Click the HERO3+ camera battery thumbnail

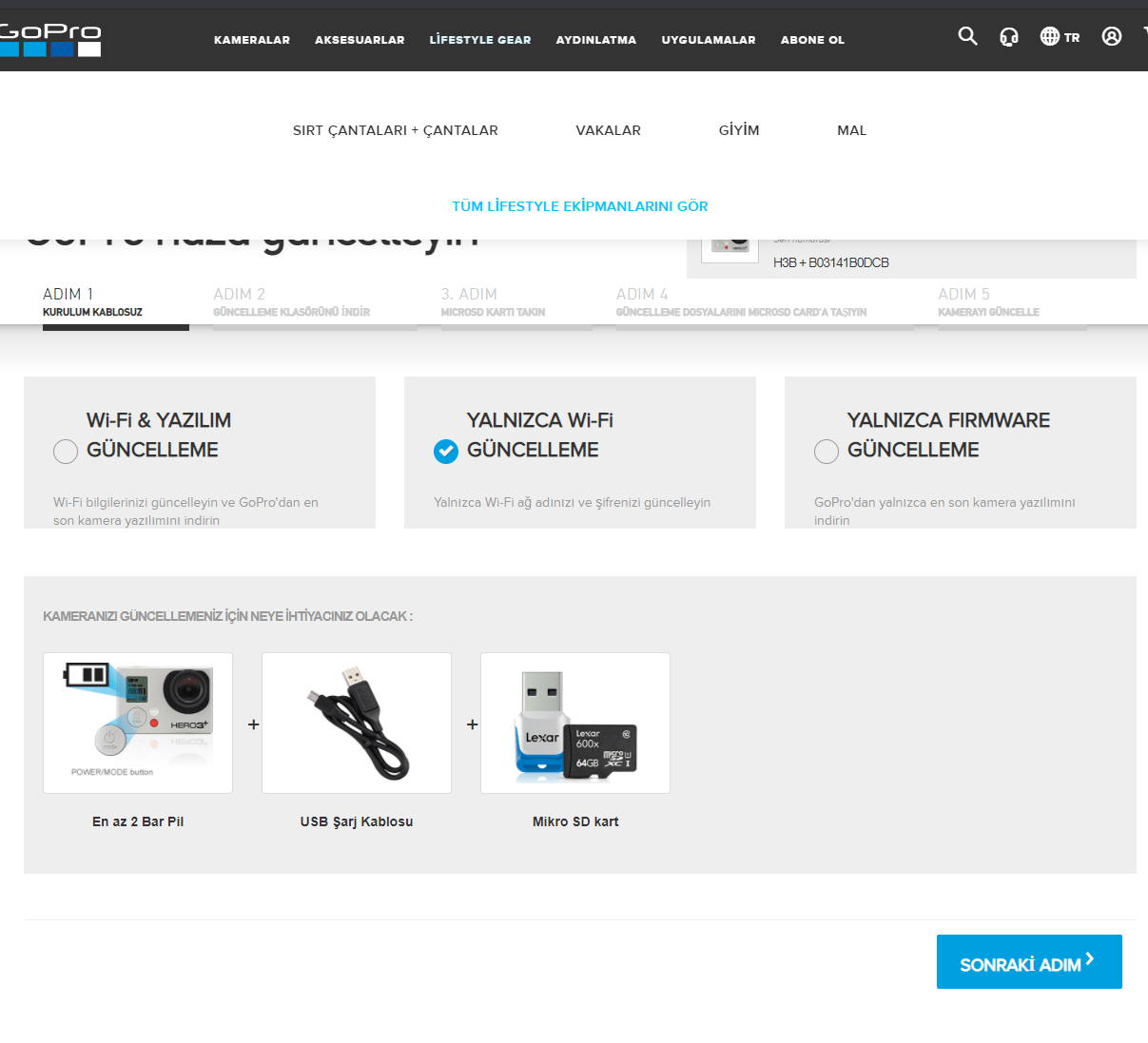pyautogui.click(x=138, y=723)
